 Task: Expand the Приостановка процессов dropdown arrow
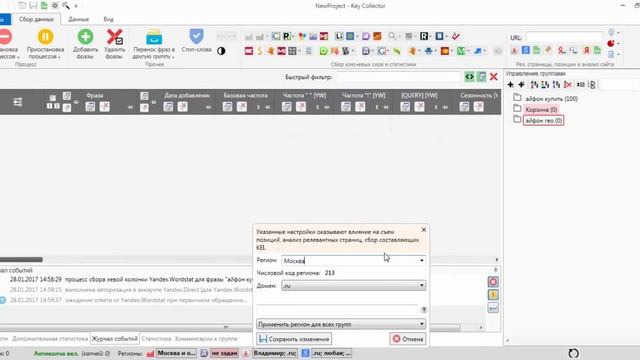[59, 57]
